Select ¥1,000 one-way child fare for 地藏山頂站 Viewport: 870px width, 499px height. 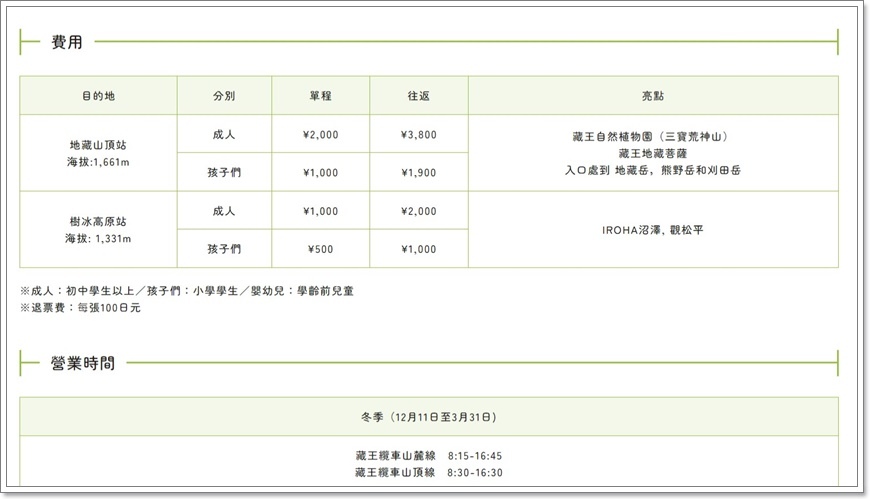(x=321, y=173)
